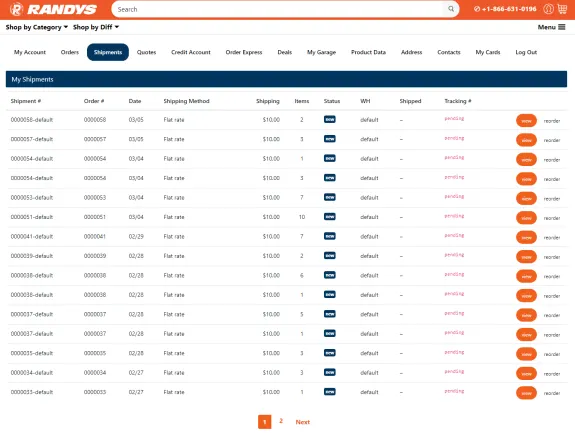This screenshot has width=575, height=433.
Task: Click the new status badge for shipment 0000033-default
Action: point(330,392)
